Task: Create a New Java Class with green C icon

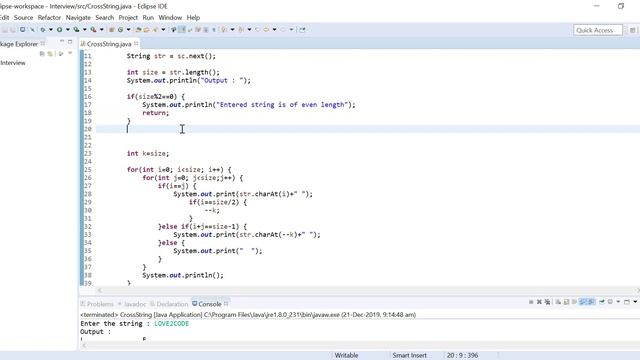Action: click(120, 30)
